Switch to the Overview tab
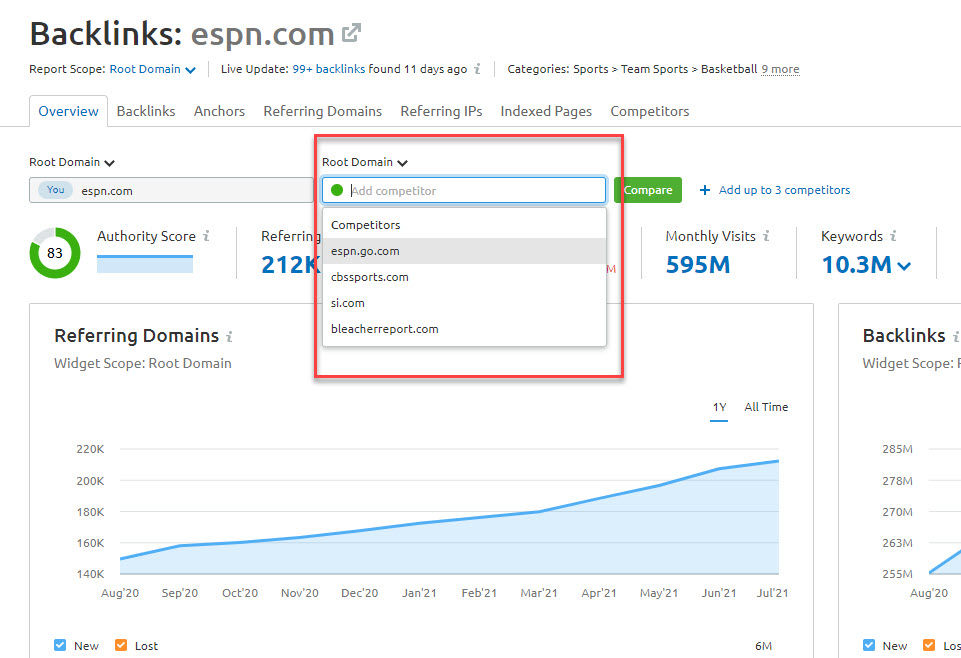 pyautogui.click(x=68, y=112)
